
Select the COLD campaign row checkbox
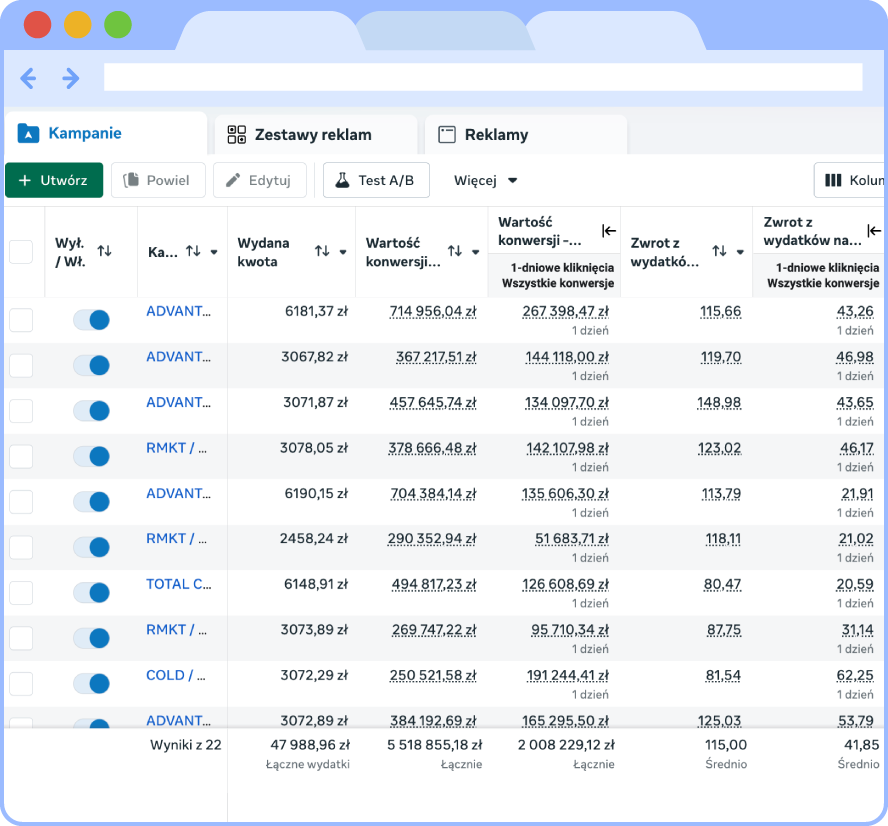(21, 684)
